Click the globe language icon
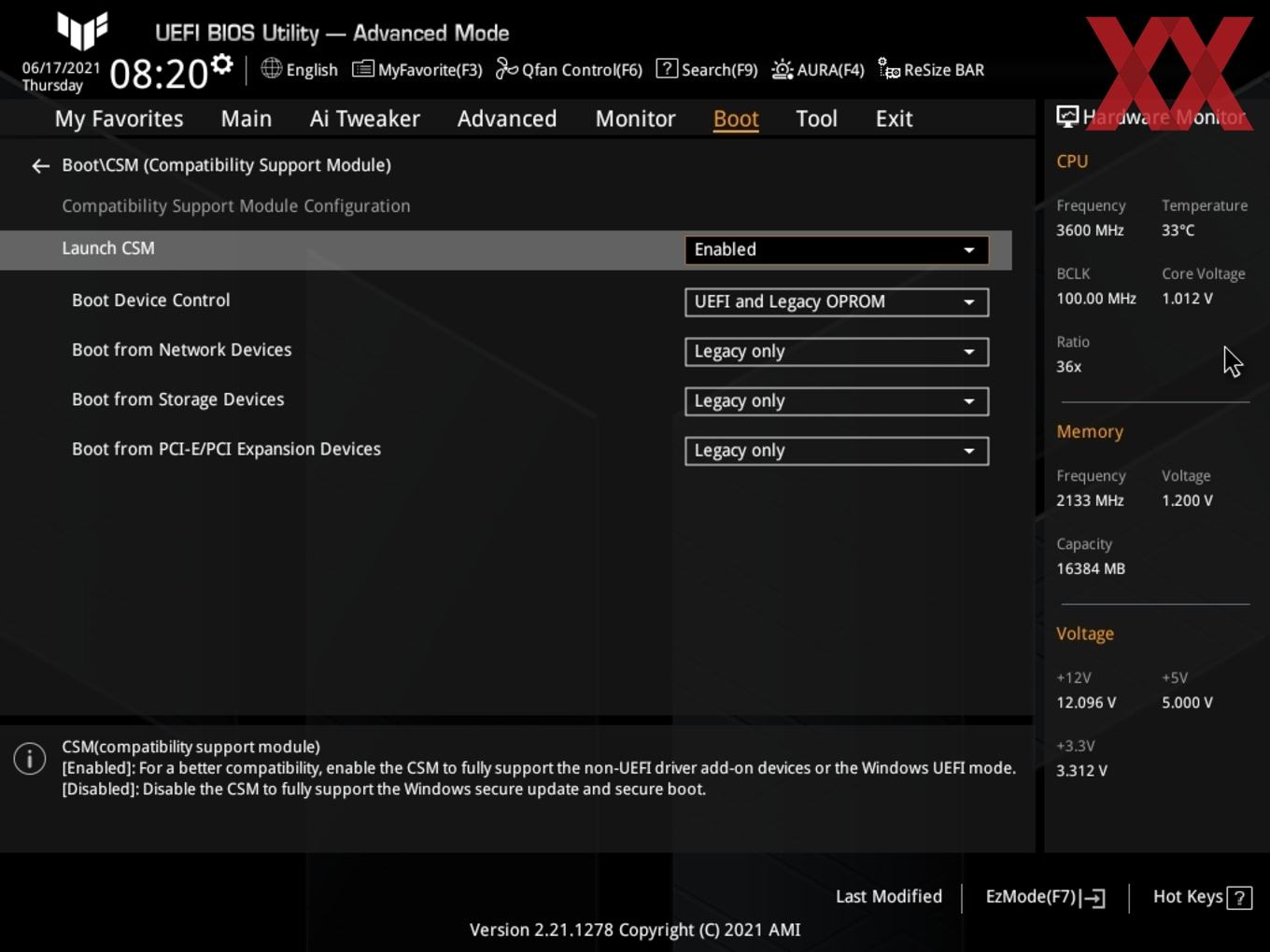 (271, 68)
